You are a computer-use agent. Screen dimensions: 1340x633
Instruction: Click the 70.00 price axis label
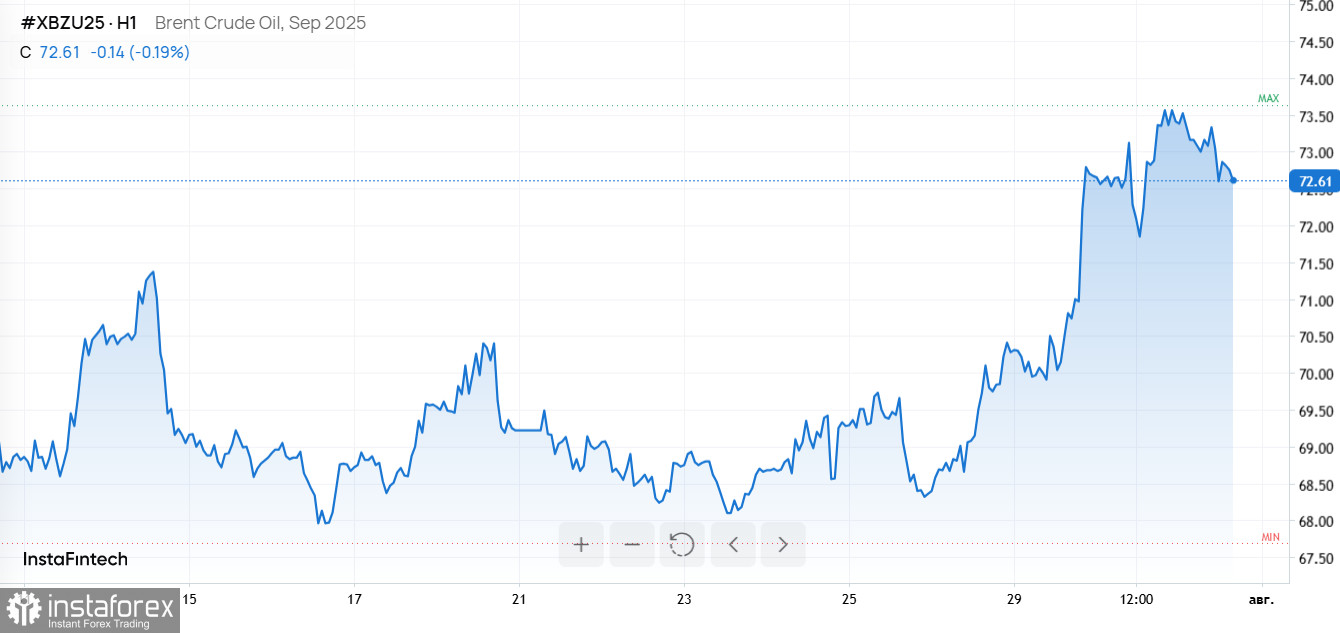(x=1316, y=374)
